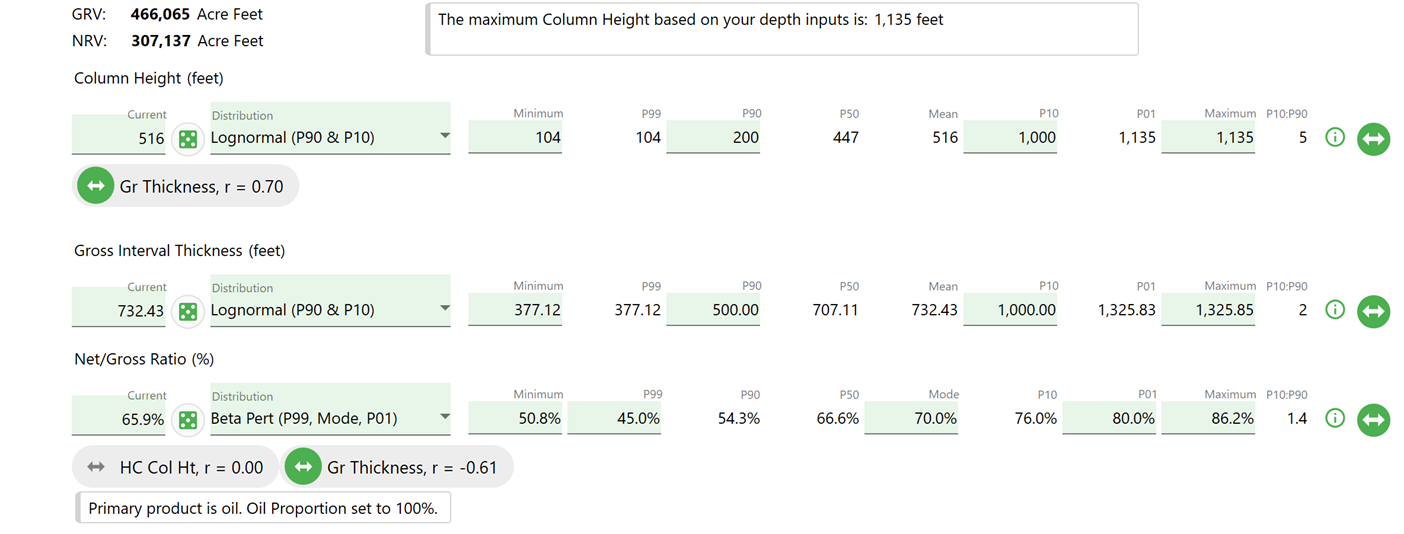Click the Column Height Current value field
Viewport: 1404px width, 534px height.
[120, 138]
